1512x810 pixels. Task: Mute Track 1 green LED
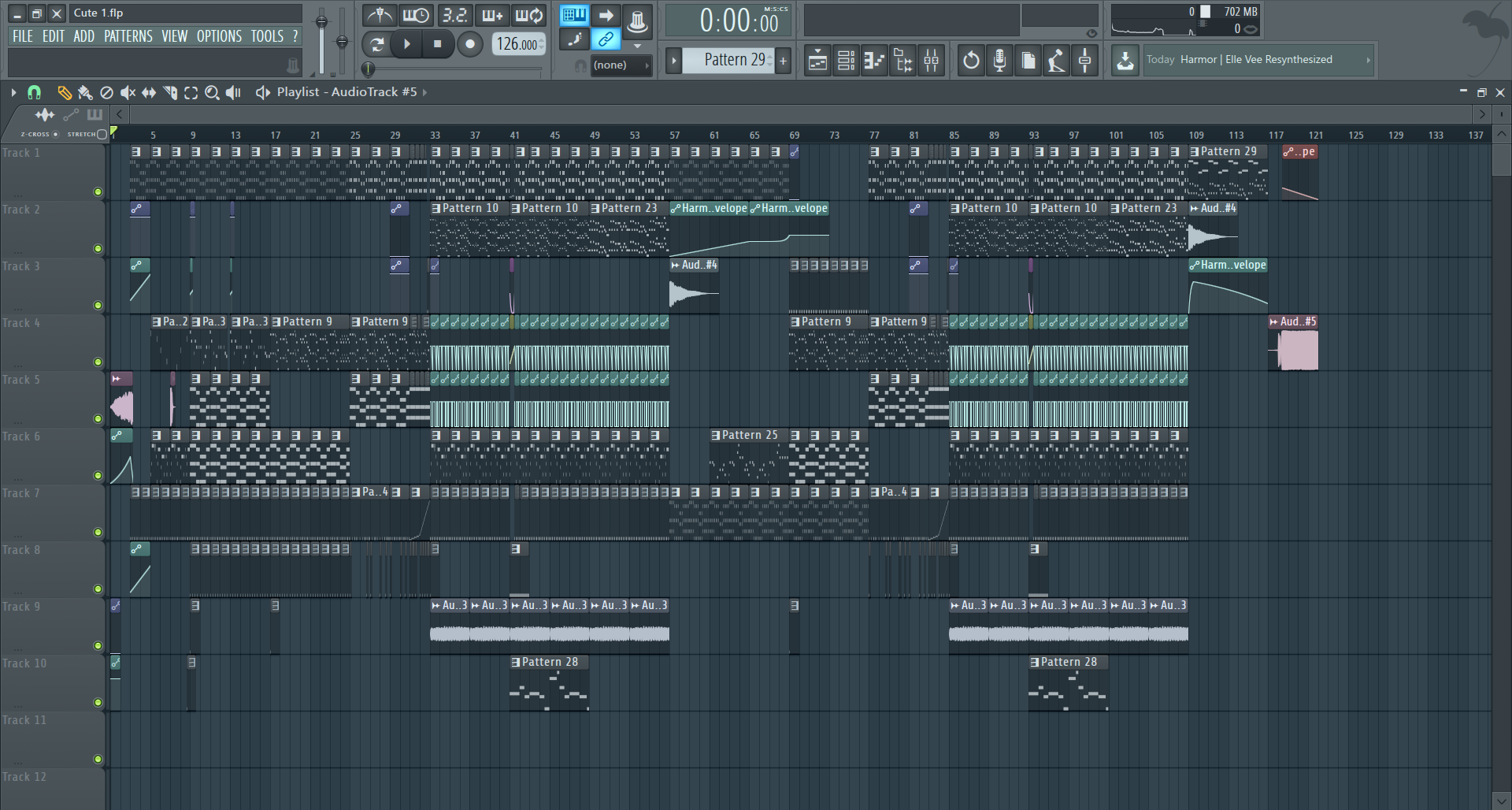coord(98,191)
